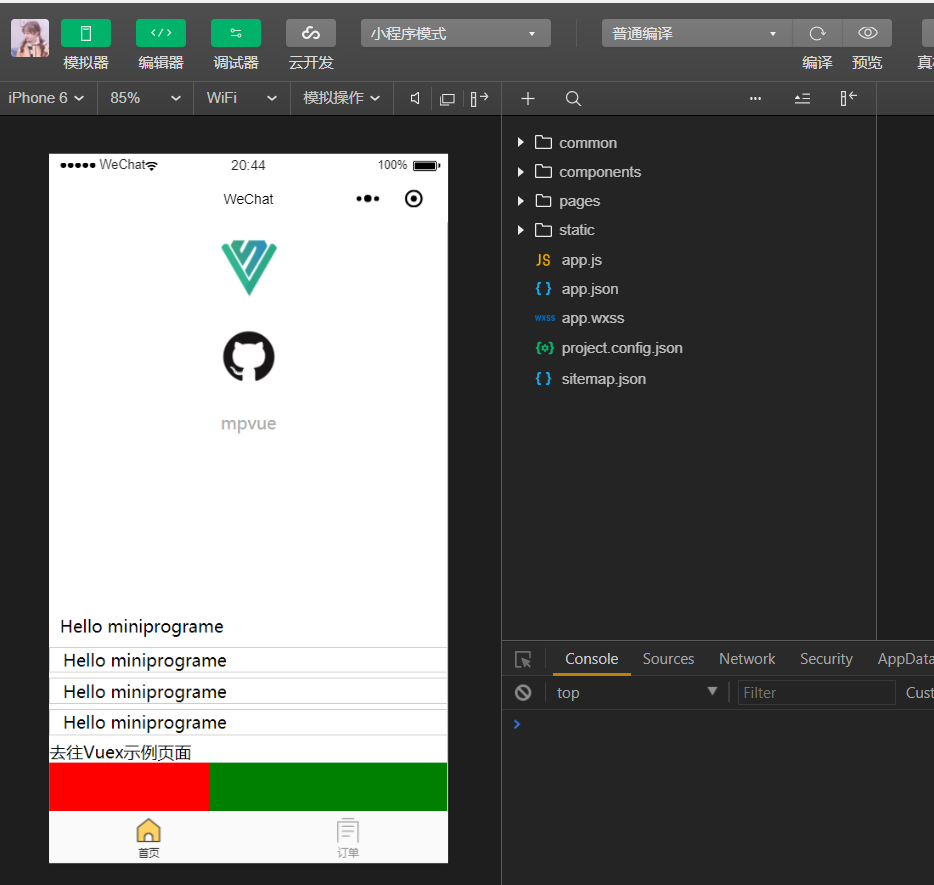Click the dock simulator side icon
This screenshot has width=934, height=885.
point(480,98)
